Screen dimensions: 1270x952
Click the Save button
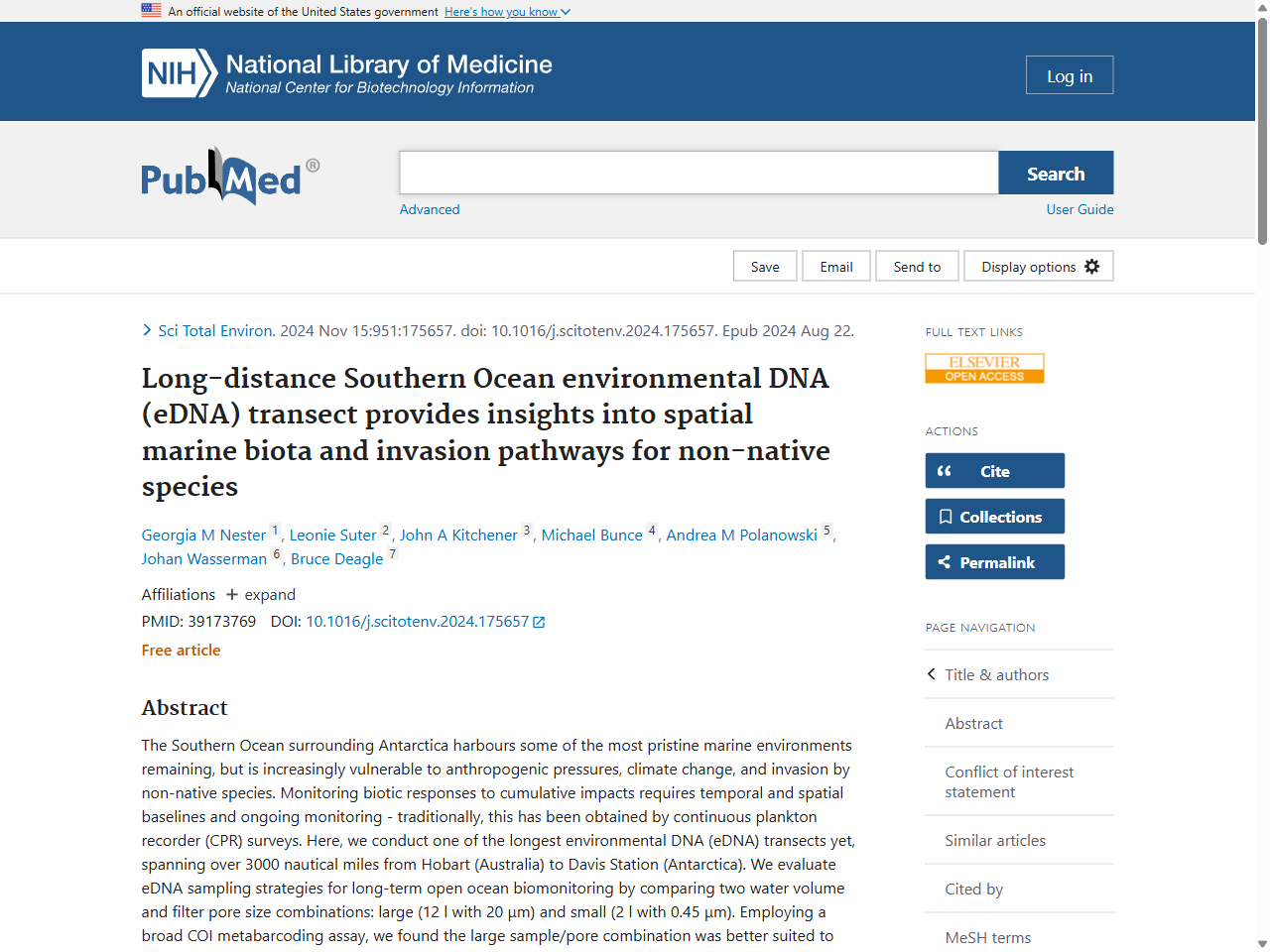pos(765,267)
